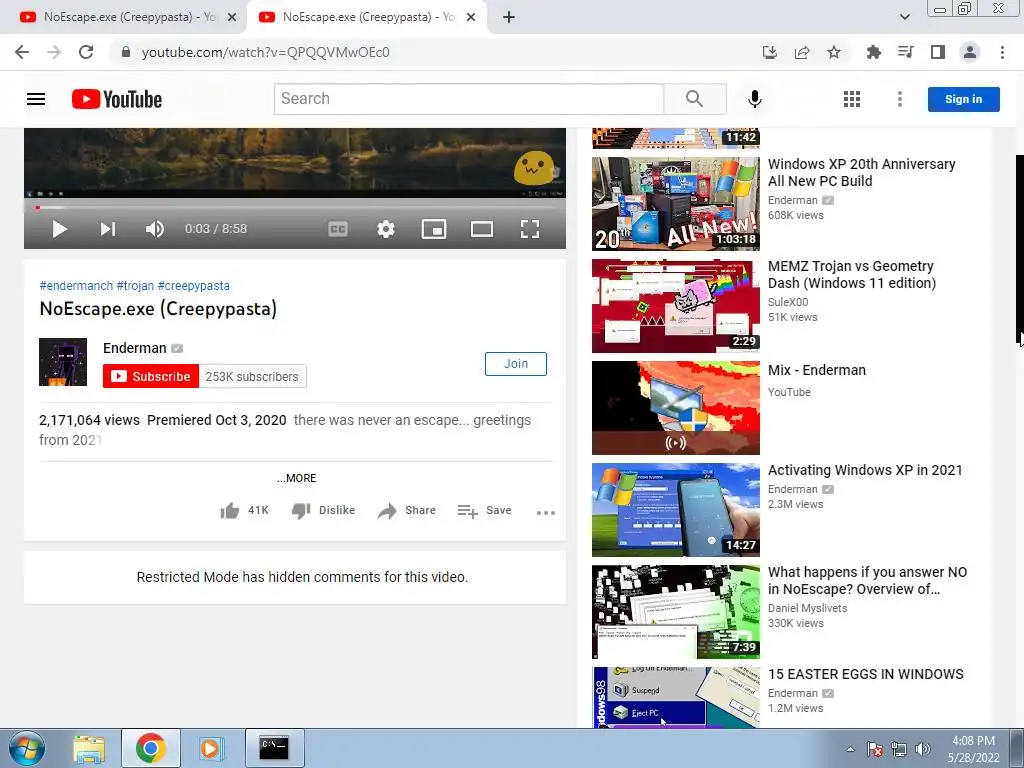Image resolution: width=1024 pixels, height=768 pixels.
Task: Open 15 EASTER EGGS IN WINDOWS video
Action: [x=866, y=674]
